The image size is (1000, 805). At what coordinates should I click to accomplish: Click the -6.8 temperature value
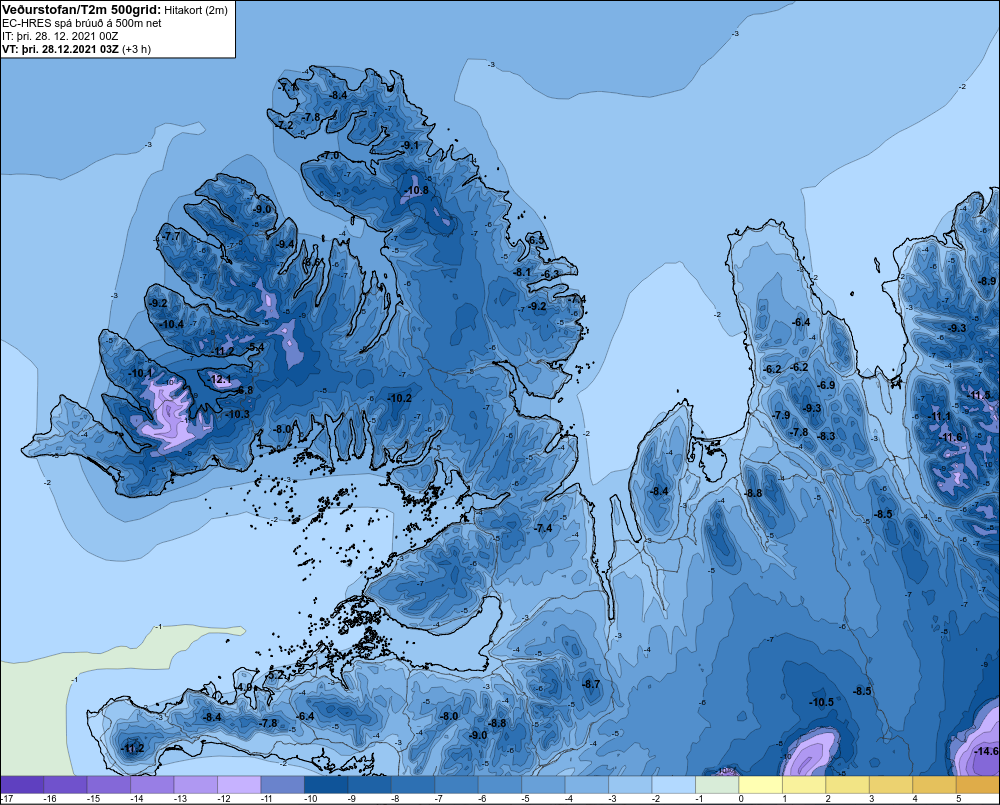click(244, 390)
